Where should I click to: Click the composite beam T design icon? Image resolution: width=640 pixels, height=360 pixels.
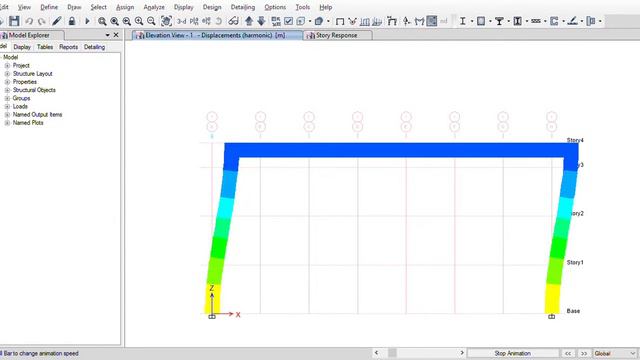[499, 21]
